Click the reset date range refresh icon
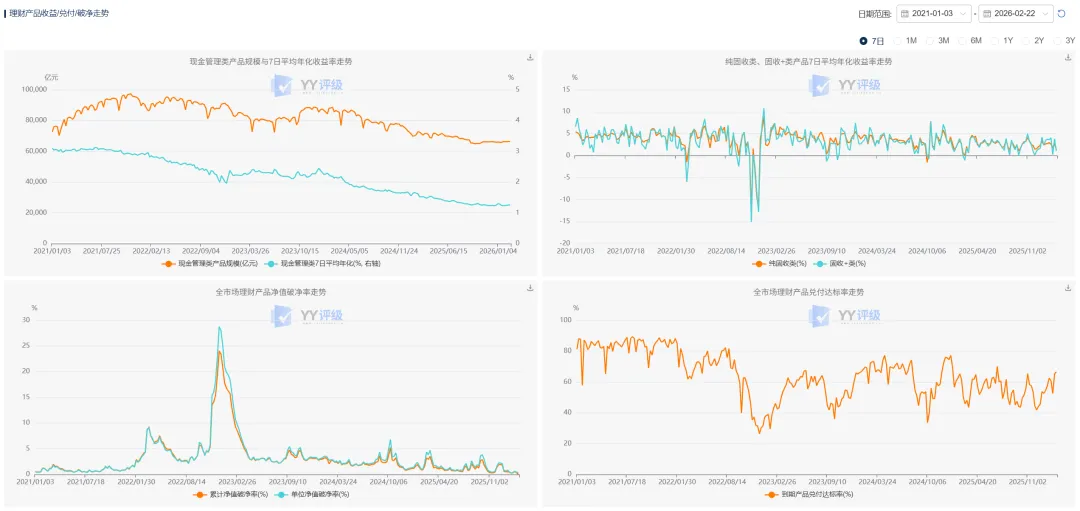Viewport: 1080px width, 511px height. click(x=1061, y=13)
